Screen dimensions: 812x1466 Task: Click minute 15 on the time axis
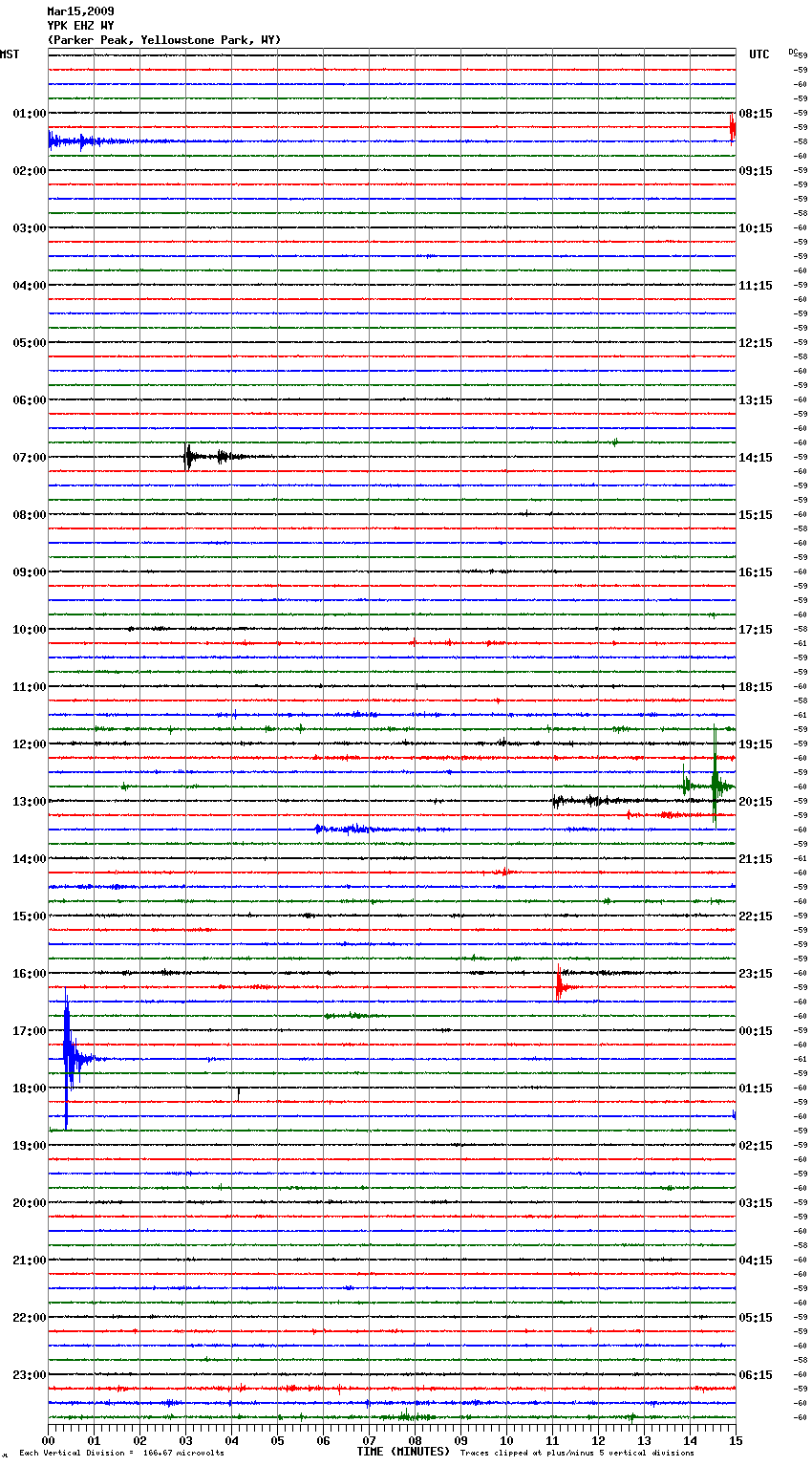[736, 1440]
